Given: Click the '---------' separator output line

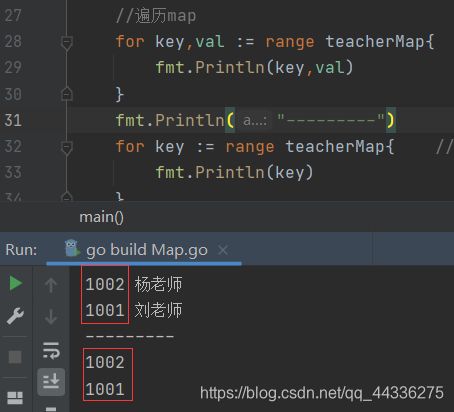Looking at the screenshot, I should [130, 336].
